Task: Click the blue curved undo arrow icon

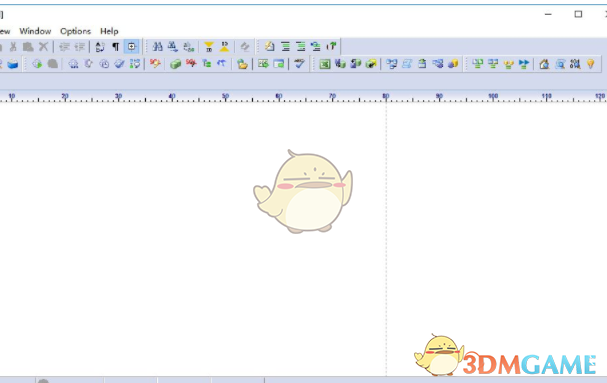Action: 221,63
